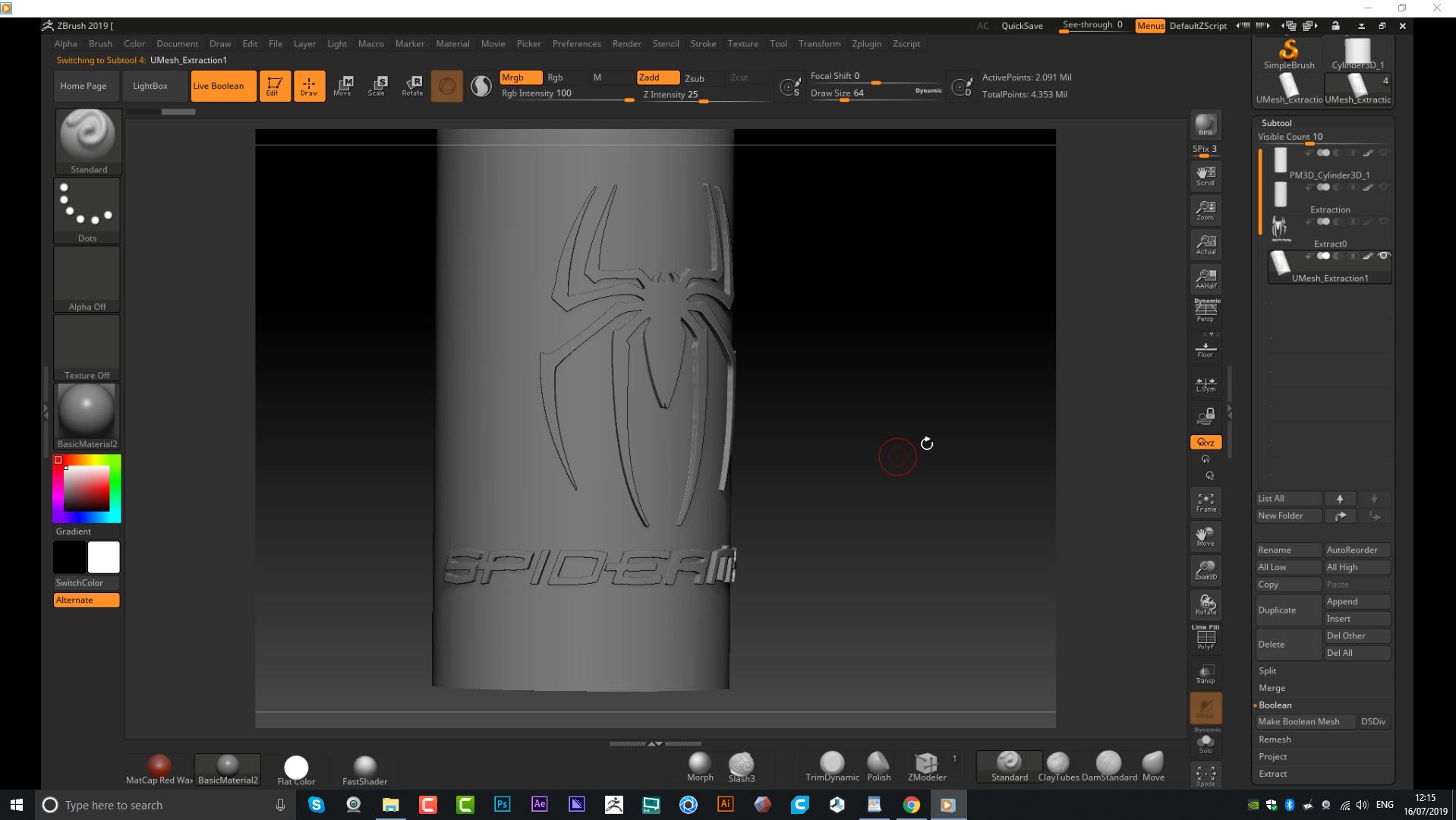1456x820 pixels.
Task: Click Make Boolean Mesh button
Action: pyautogui.click(x=1306, y=722)
